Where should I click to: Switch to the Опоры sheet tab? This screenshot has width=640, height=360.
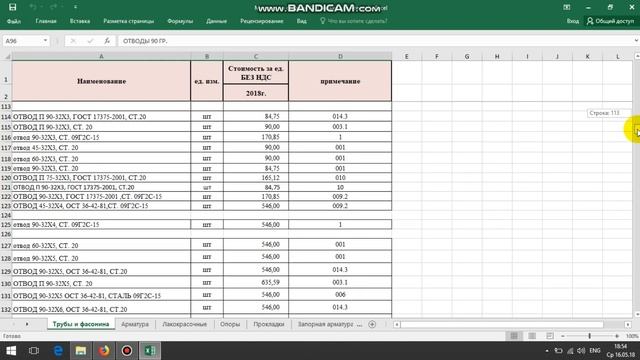[x=230, y=324]
